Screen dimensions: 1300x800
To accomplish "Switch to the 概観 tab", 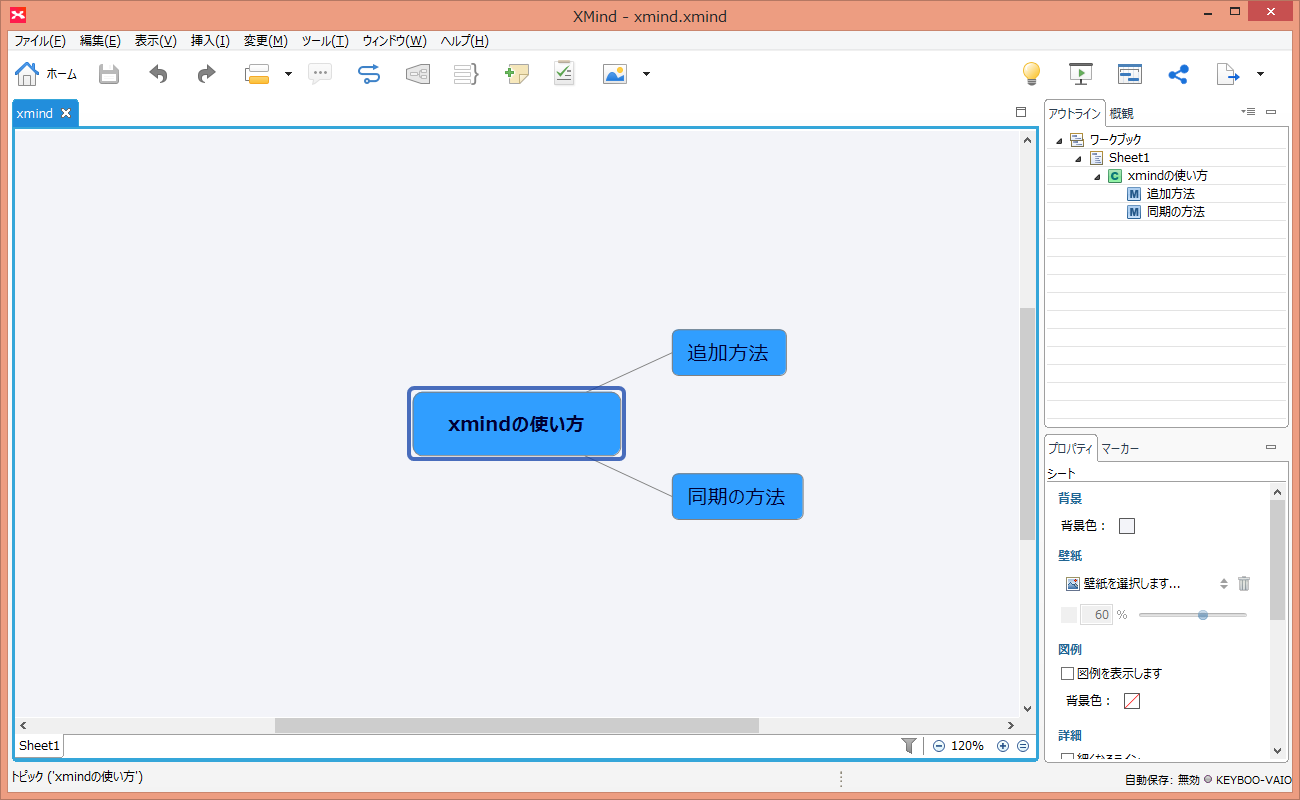I will (x=1121, y=113).
